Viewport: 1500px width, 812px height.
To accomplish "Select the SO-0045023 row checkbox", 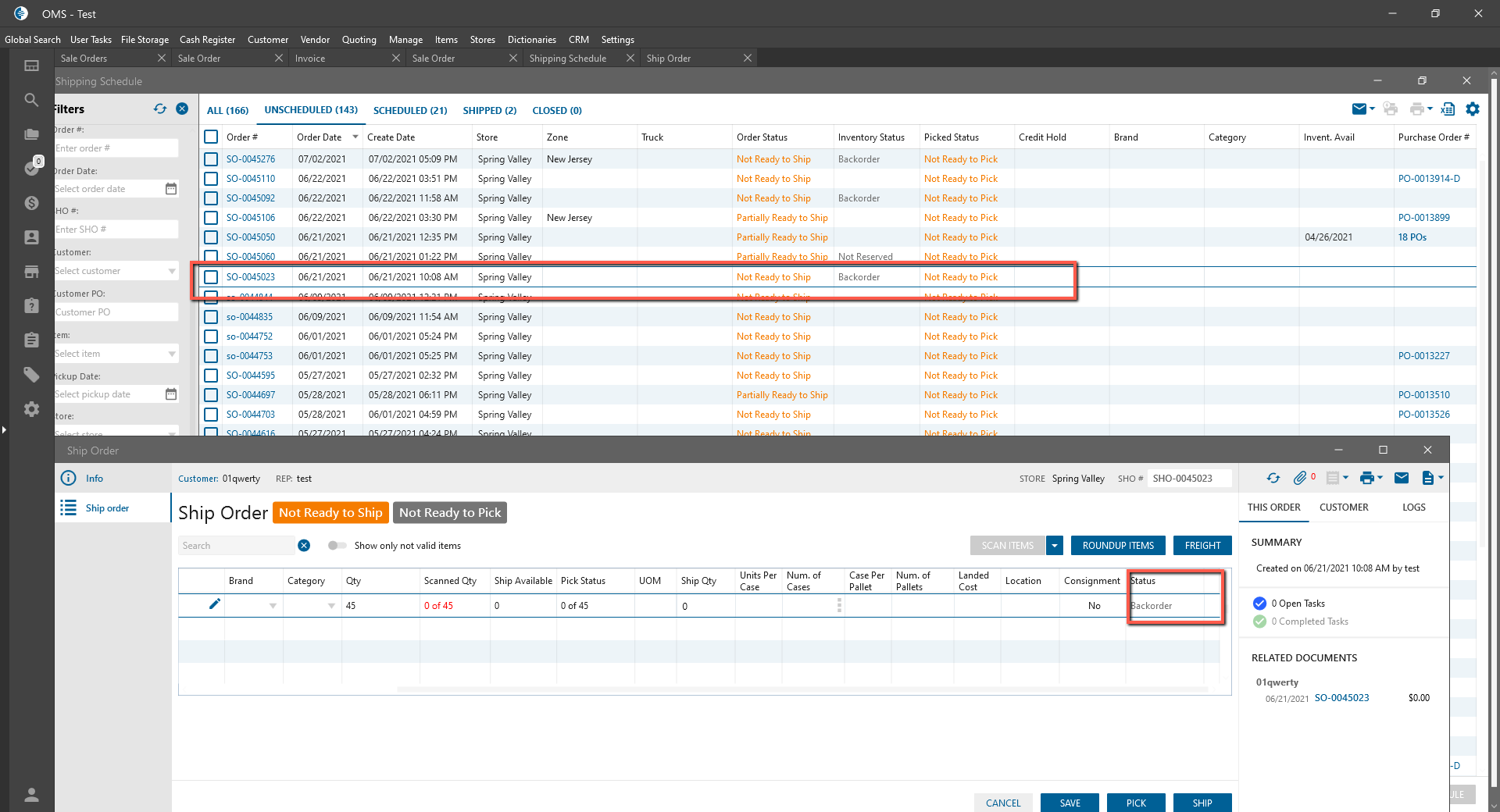I will [211, 277].
